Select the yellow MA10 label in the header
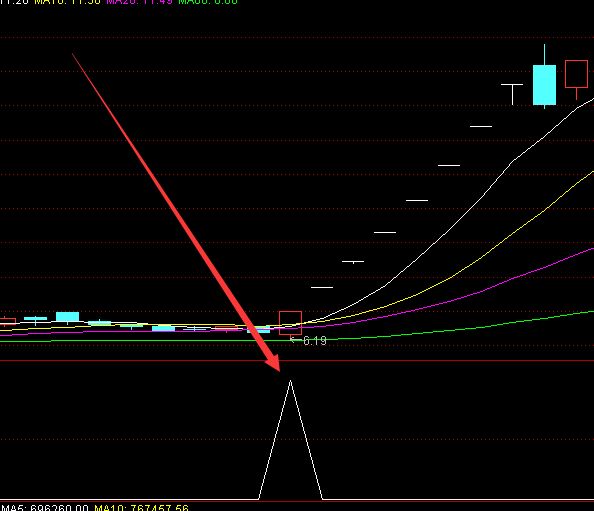The height and width of the screenshot is (511, 594). coord(68,2)
